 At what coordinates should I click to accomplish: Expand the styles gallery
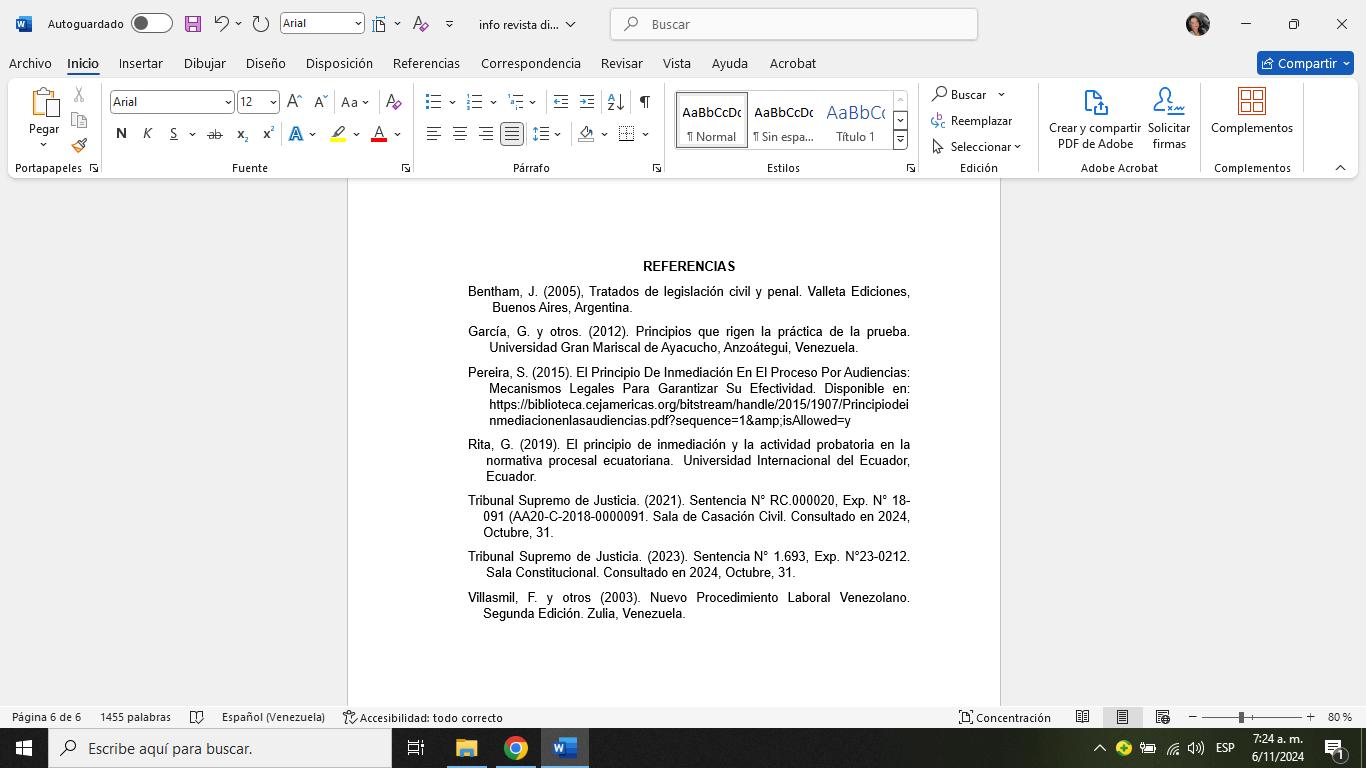(x=900, y=141)
